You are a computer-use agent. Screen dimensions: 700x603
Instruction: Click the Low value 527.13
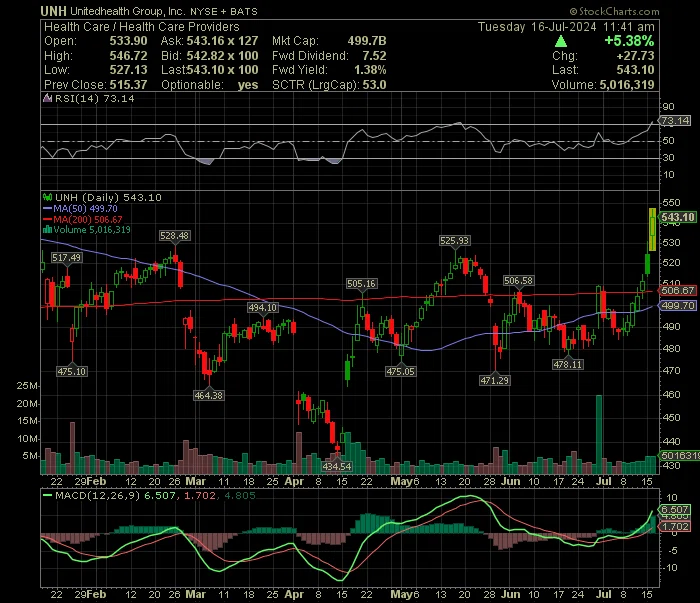(x=129, y=70)
